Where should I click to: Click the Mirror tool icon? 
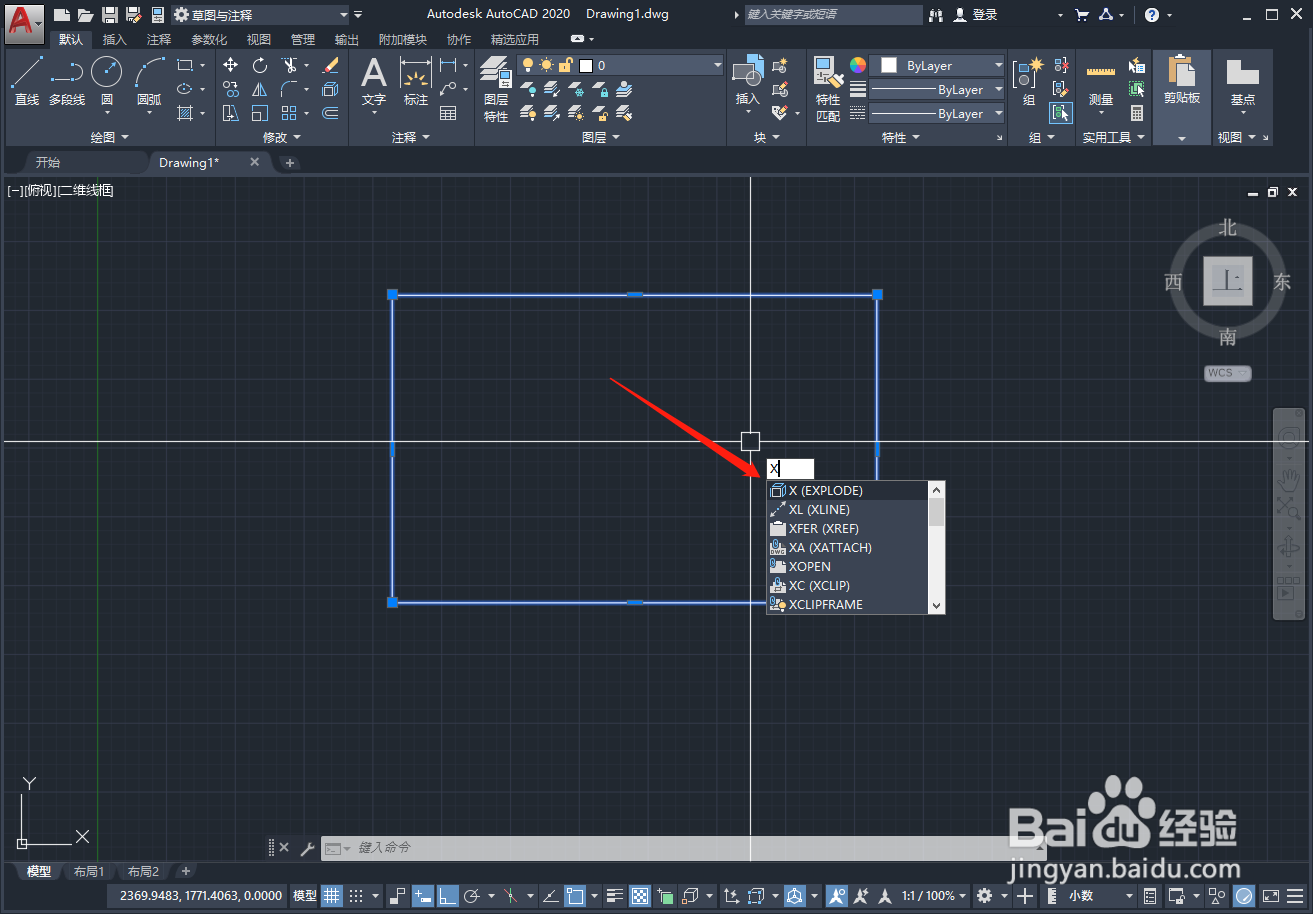click(260, 89)
